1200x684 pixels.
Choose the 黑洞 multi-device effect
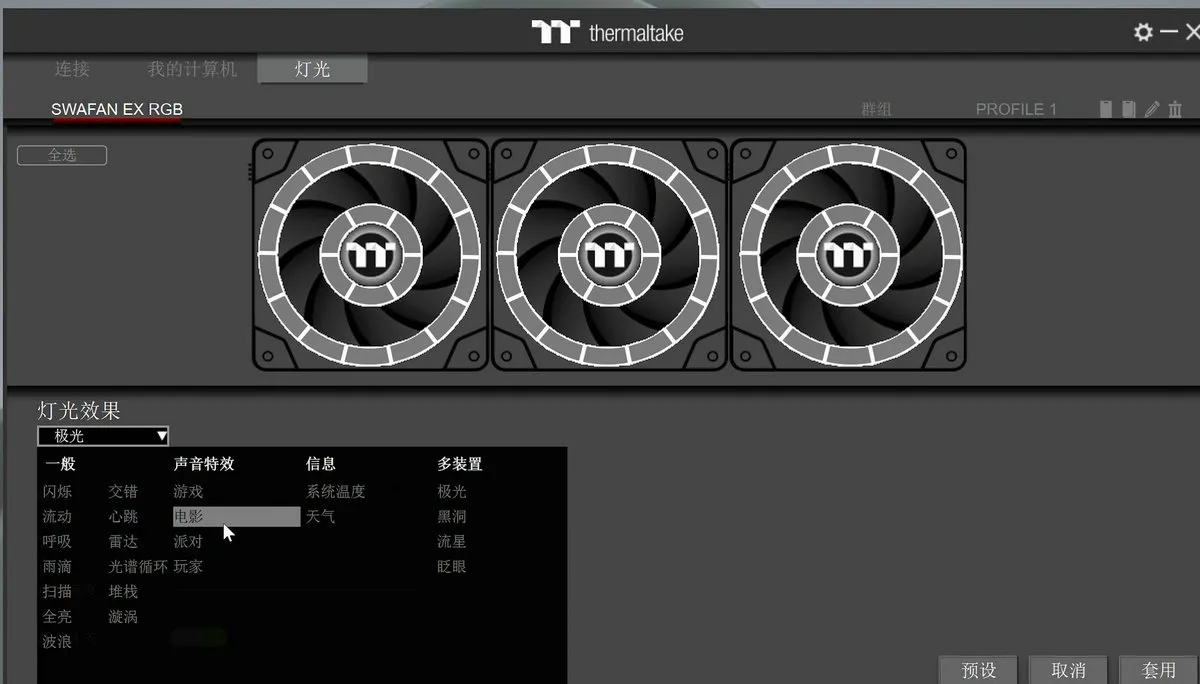(x=452, y=517)
